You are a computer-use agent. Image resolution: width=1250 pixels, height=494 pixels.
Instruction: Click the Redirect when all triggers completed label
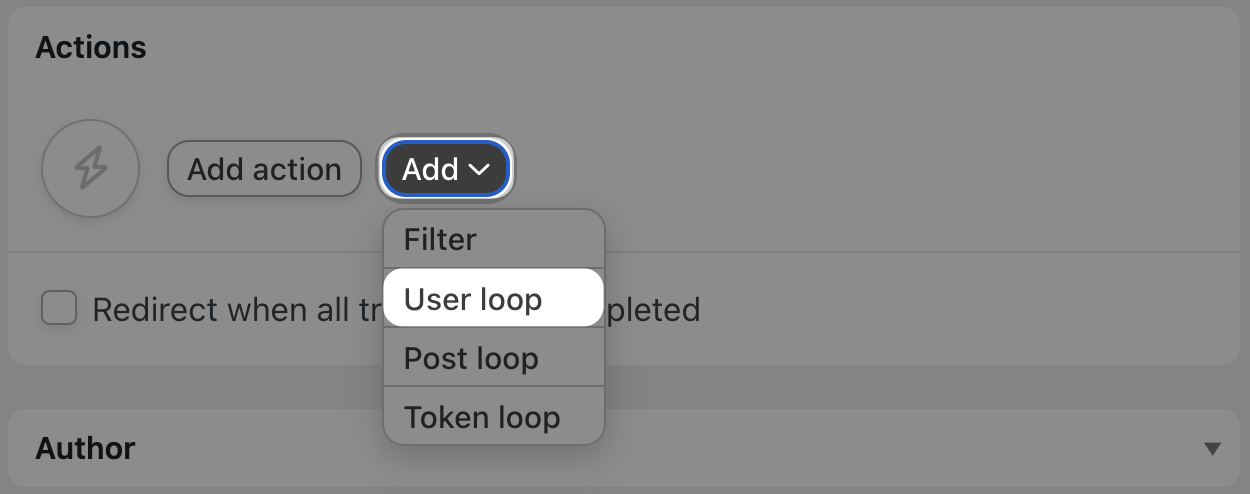pyautogui.click(x=230, y=310)
